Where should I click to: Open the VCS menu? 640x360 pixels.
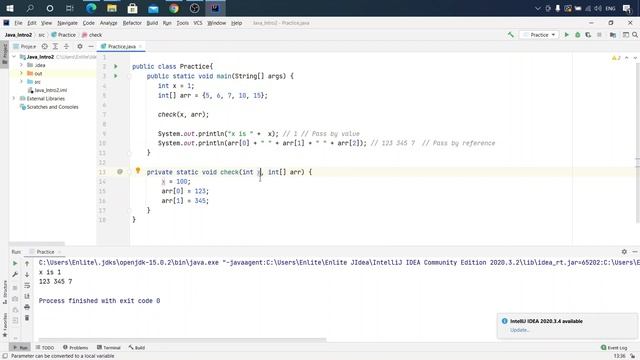click(x=198, y=23)
